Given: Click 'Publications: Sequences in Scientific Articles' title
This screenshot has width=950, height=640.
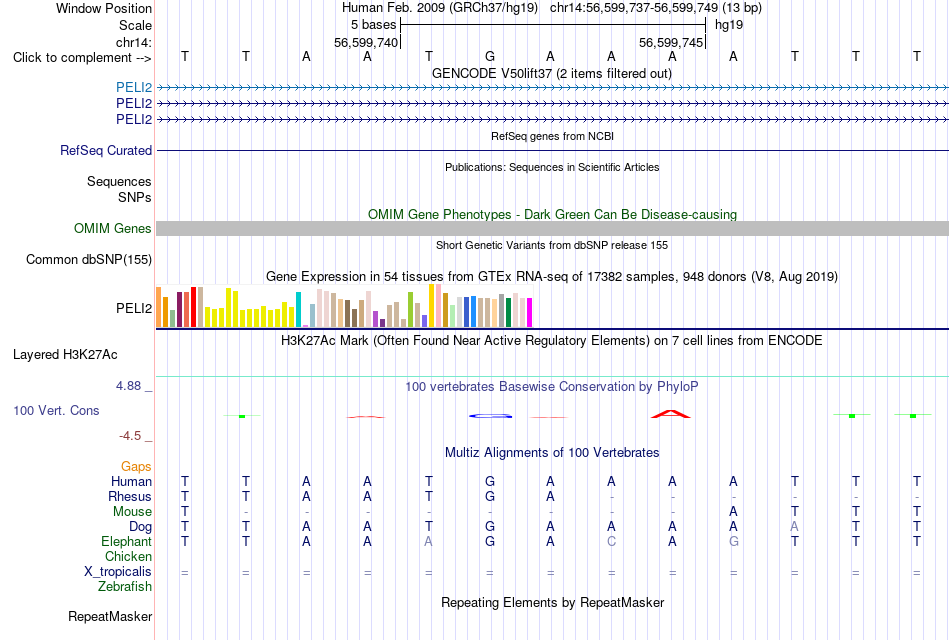Looking at the screenshot, I should (x=552, y=167).
